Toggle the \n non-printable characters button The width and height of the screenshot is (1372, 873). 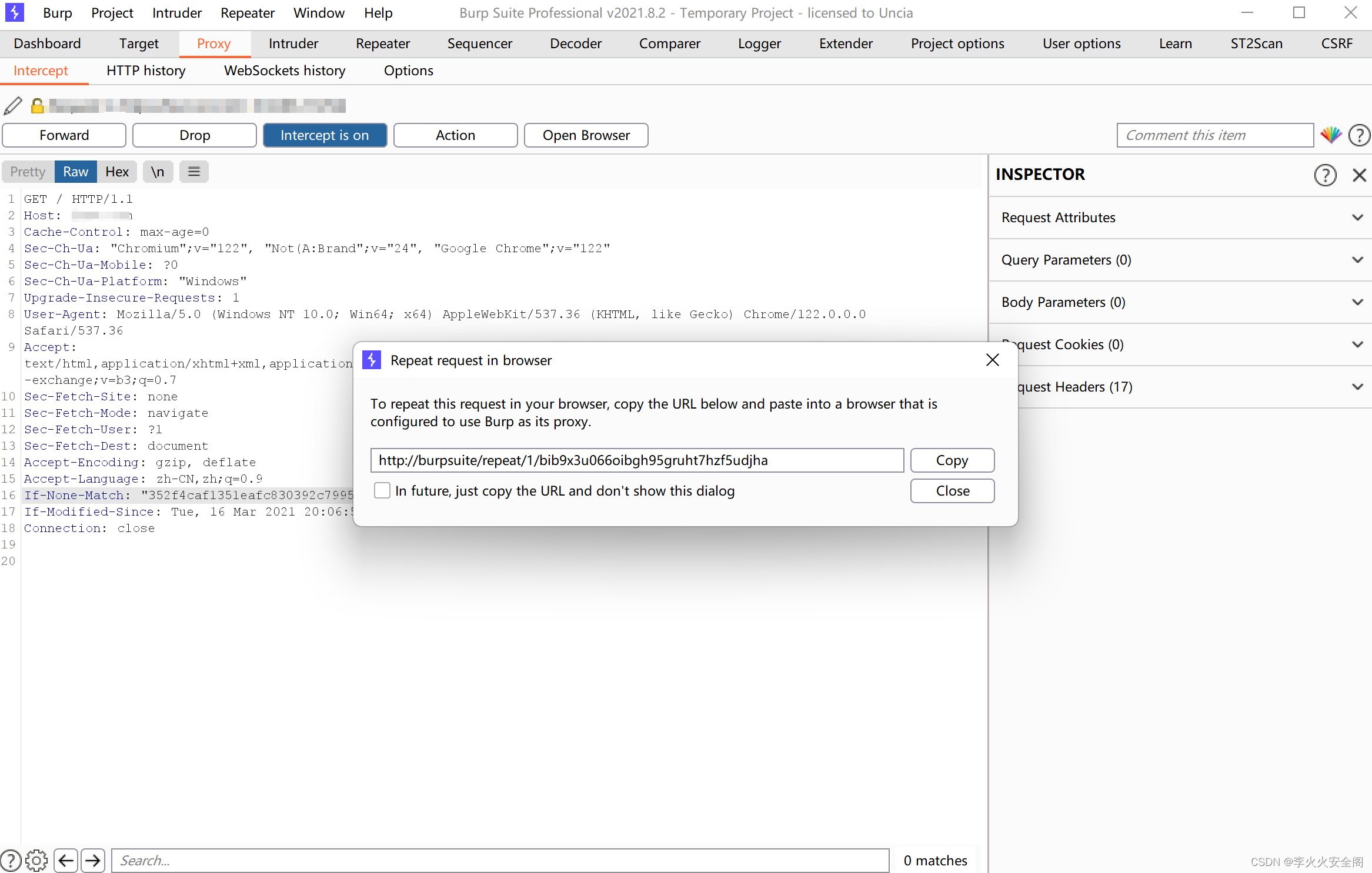point(158,172)
